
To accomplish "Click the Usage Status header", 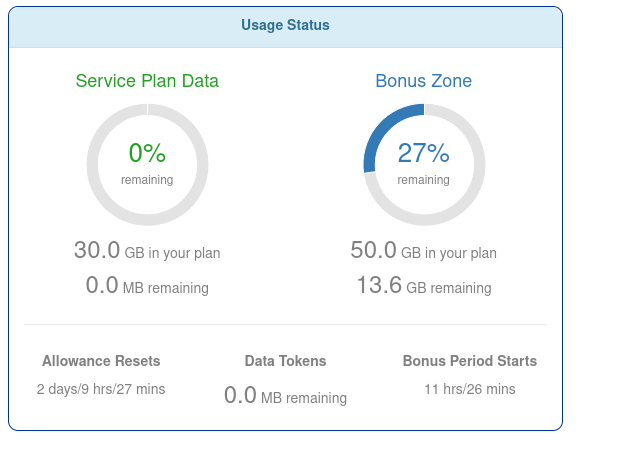I will coord(285,25).
